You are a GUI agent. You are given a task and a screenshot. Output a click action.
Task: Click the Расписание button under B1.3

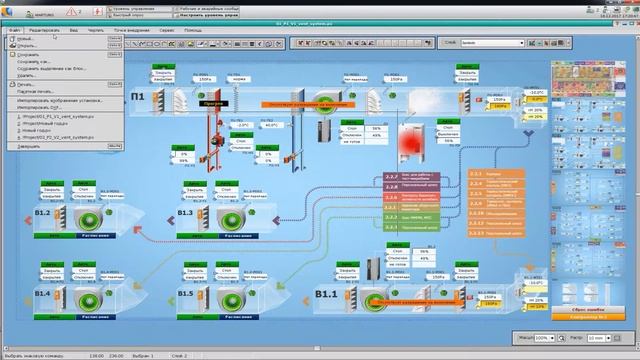(x=238, y=236)
